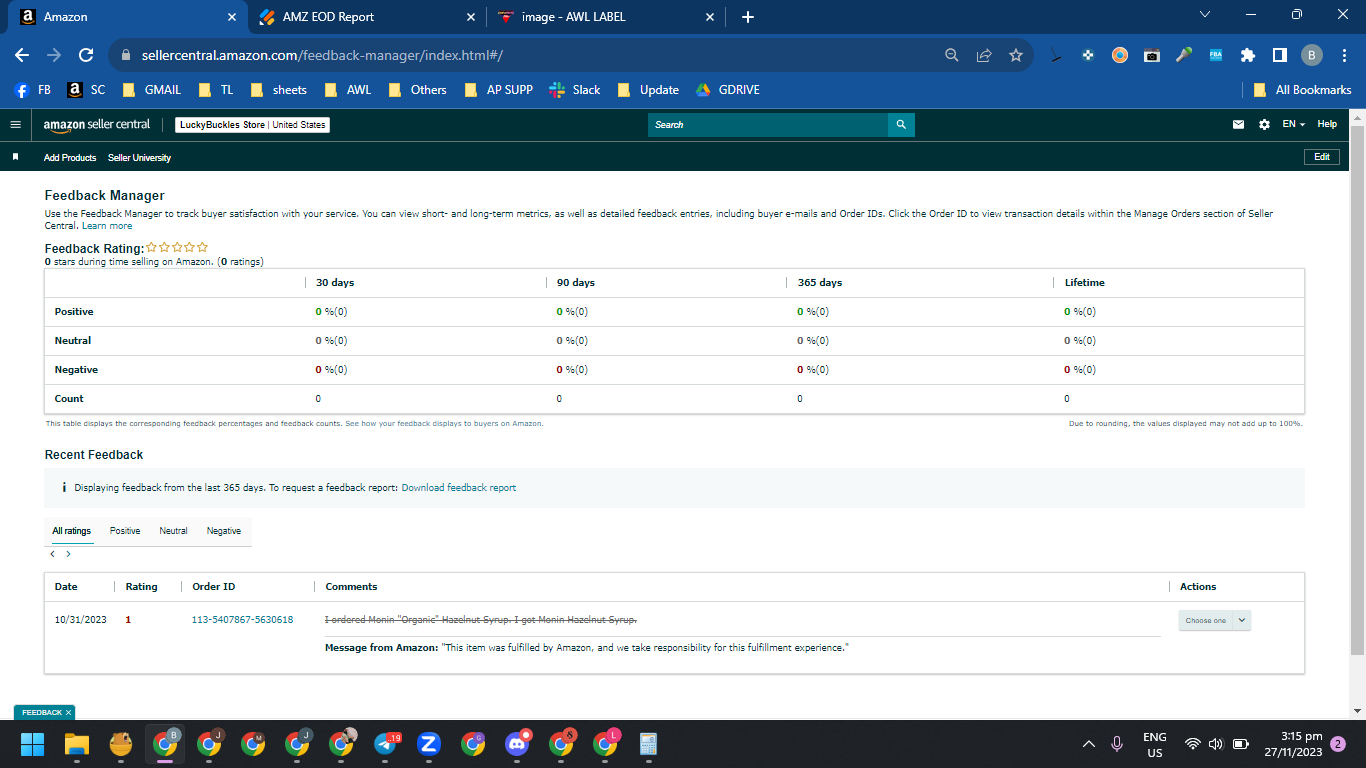Bookmark this tab with the star icon
The width and height of the screenshot is (1366, 768).
[1016, 56]
